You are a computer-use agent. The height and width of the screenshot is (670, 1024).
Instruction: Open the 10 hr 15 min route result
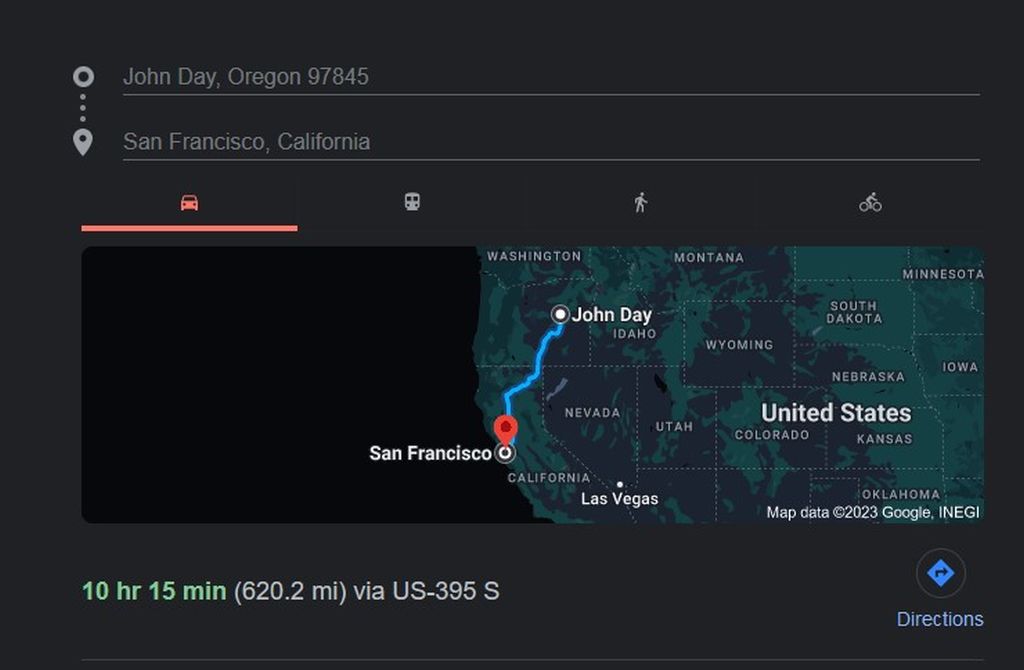(154, 591)
